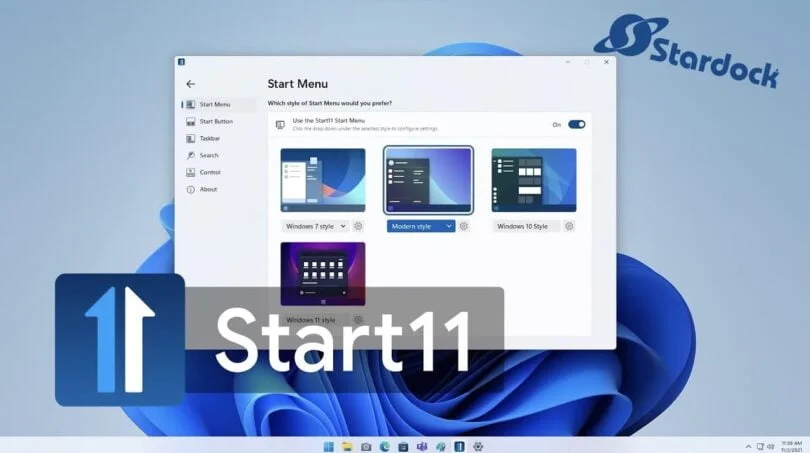Launch Camera app from the taskbar
Viewport: 810px width, 453px height.
pos(366,446)
